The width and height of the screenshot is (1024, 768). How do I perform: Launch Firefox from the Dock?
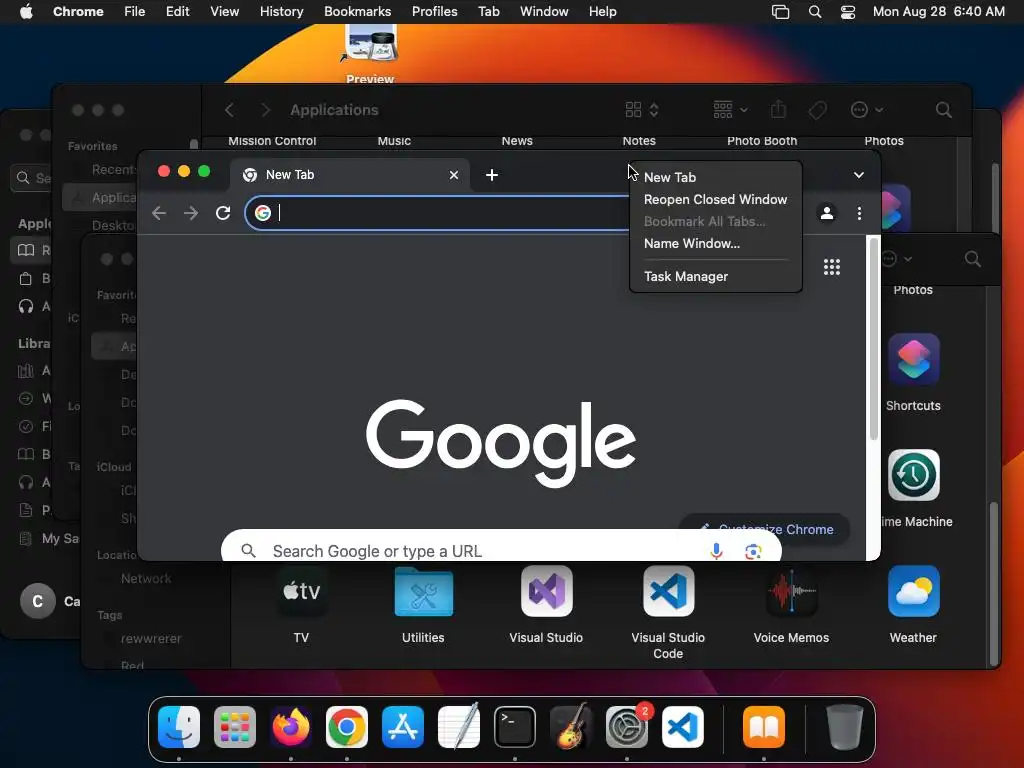[x=291, y=727]
